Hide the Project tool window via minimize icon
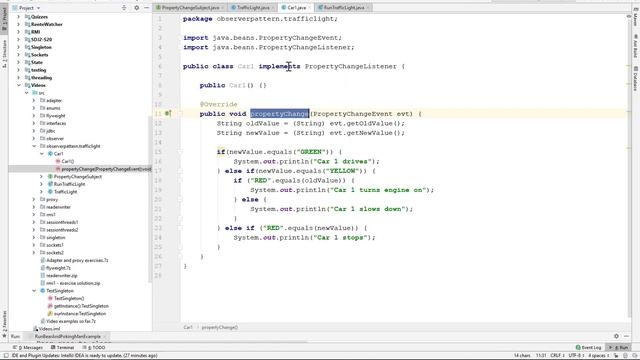 147,8
